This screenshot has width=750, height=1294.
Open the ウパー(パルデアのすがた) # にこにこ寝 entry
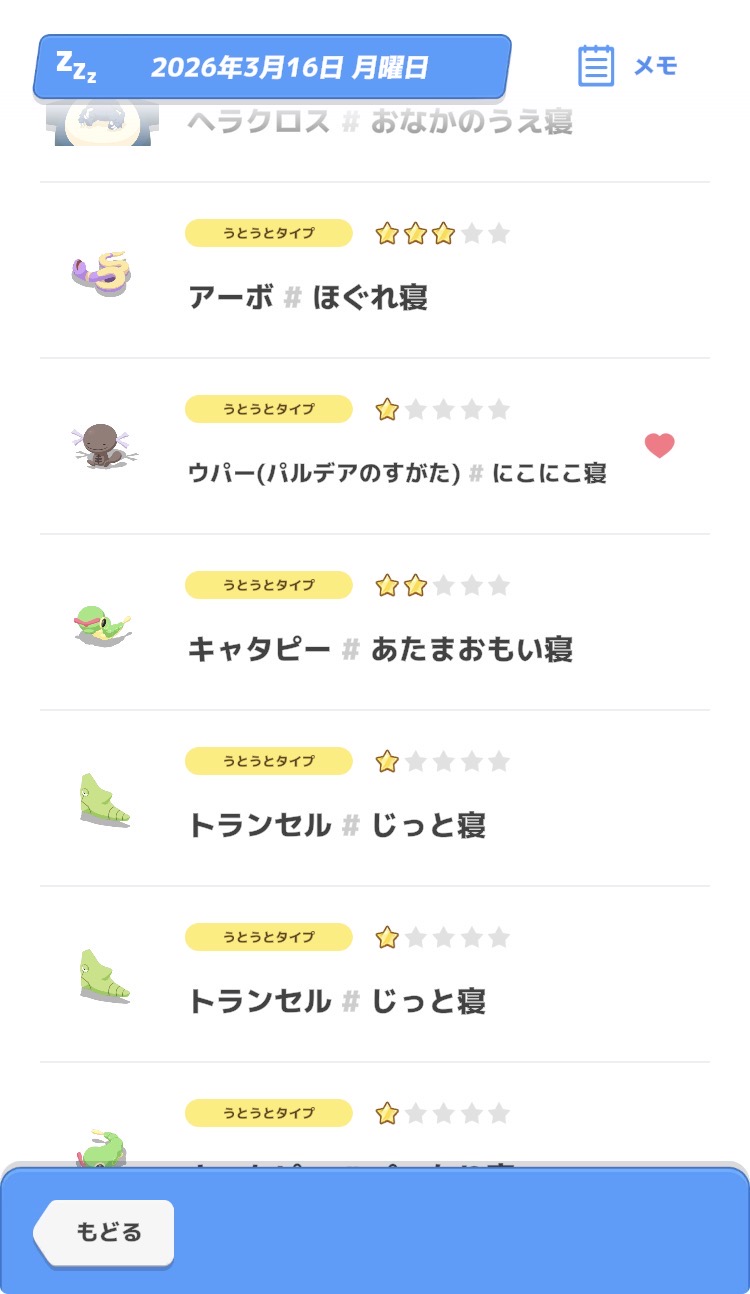click(x=397, y=473)
